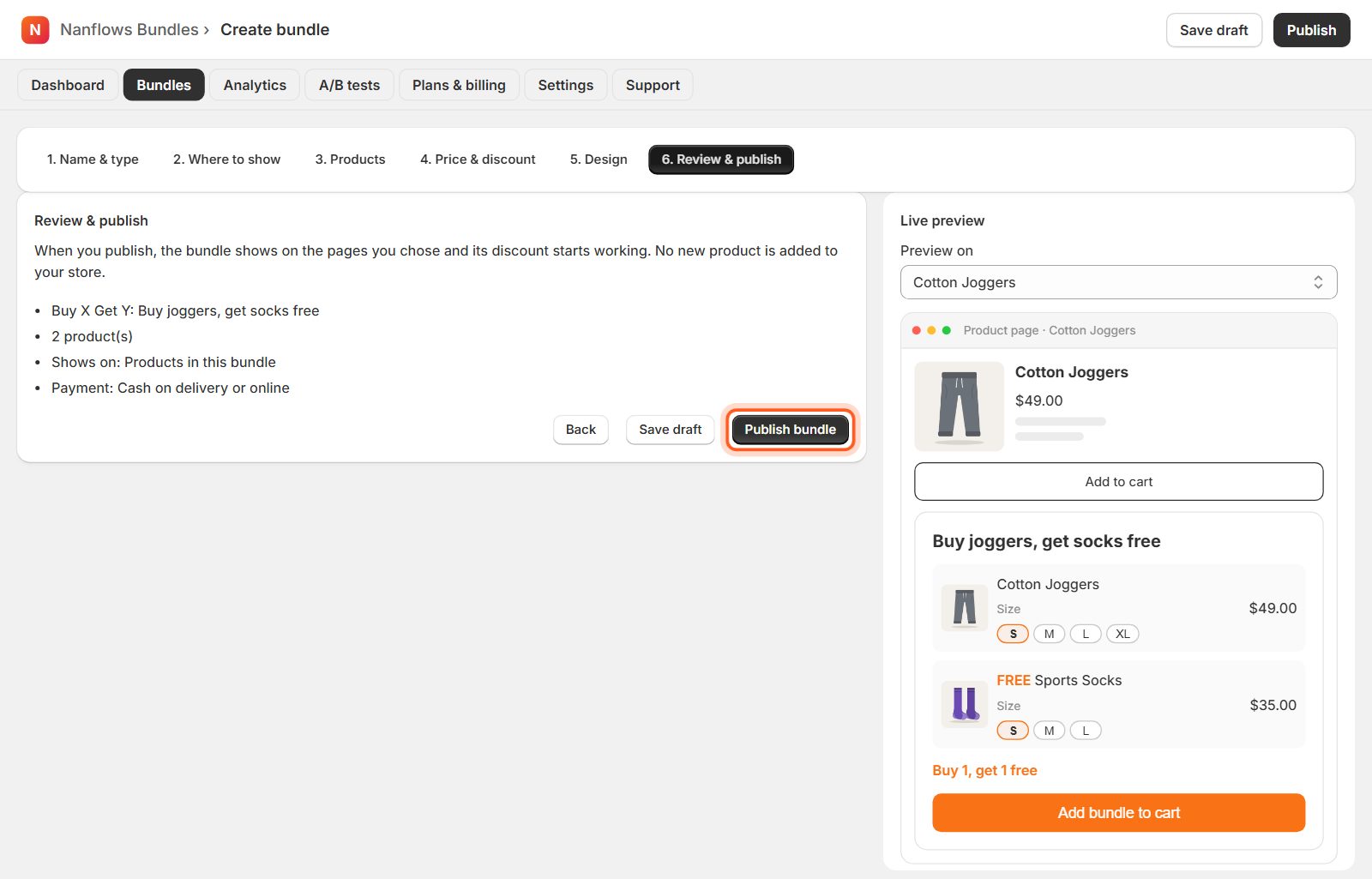This screenshot has height=879, width=1372.
Task: Click the Save draft button in the header
Action: pos(1213,30)
